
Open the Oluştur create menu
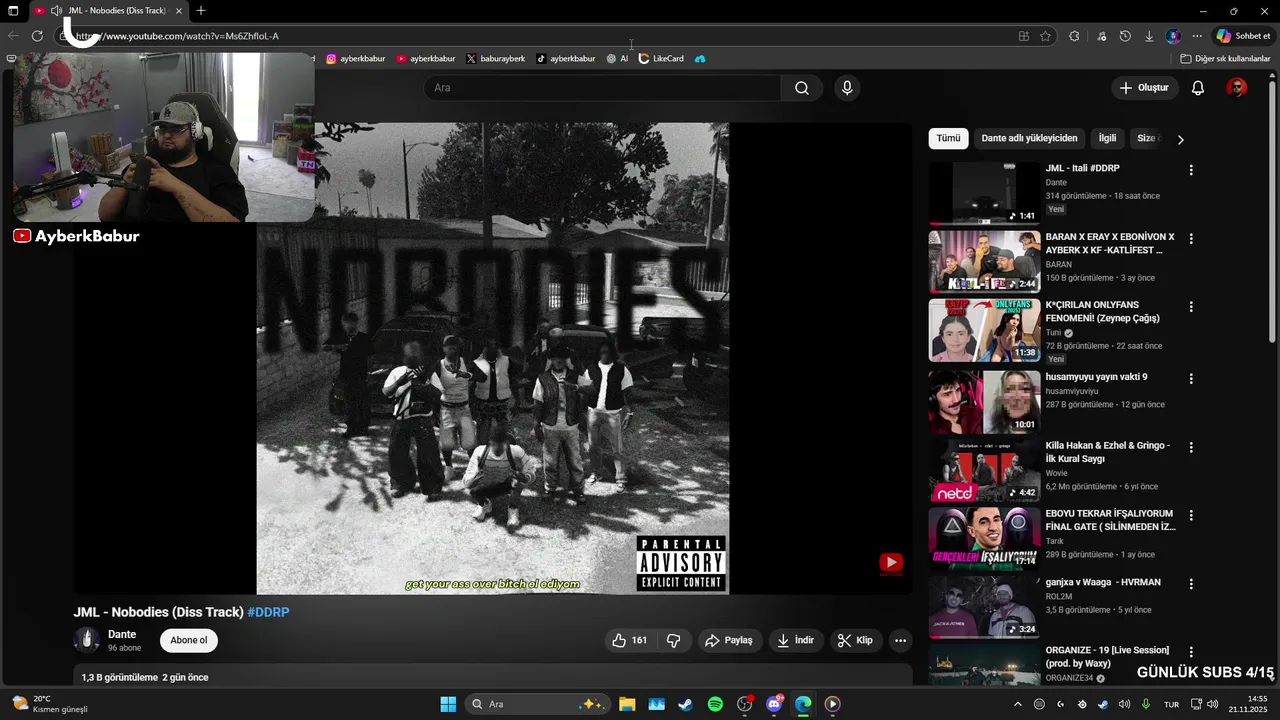point(1144,88)
